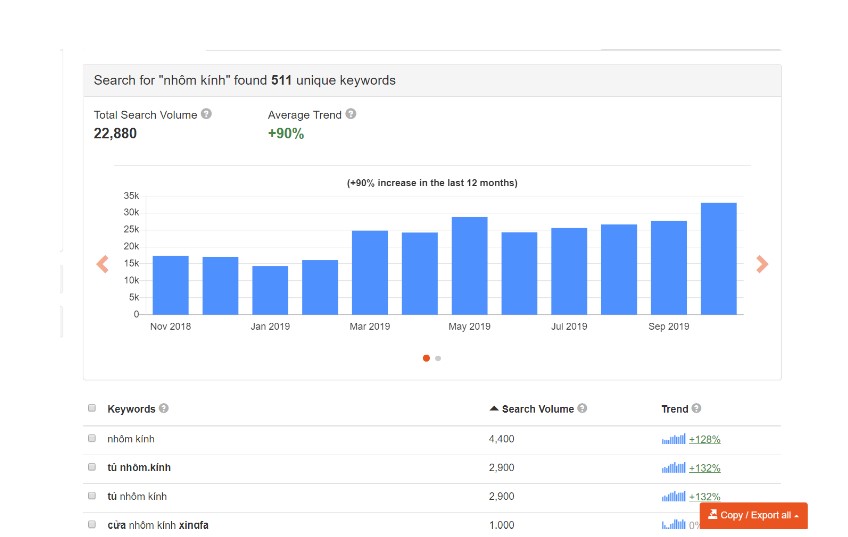The image size is (848, 537).
Task: Go to previous chart with left arrow
Action: point(101,264)
